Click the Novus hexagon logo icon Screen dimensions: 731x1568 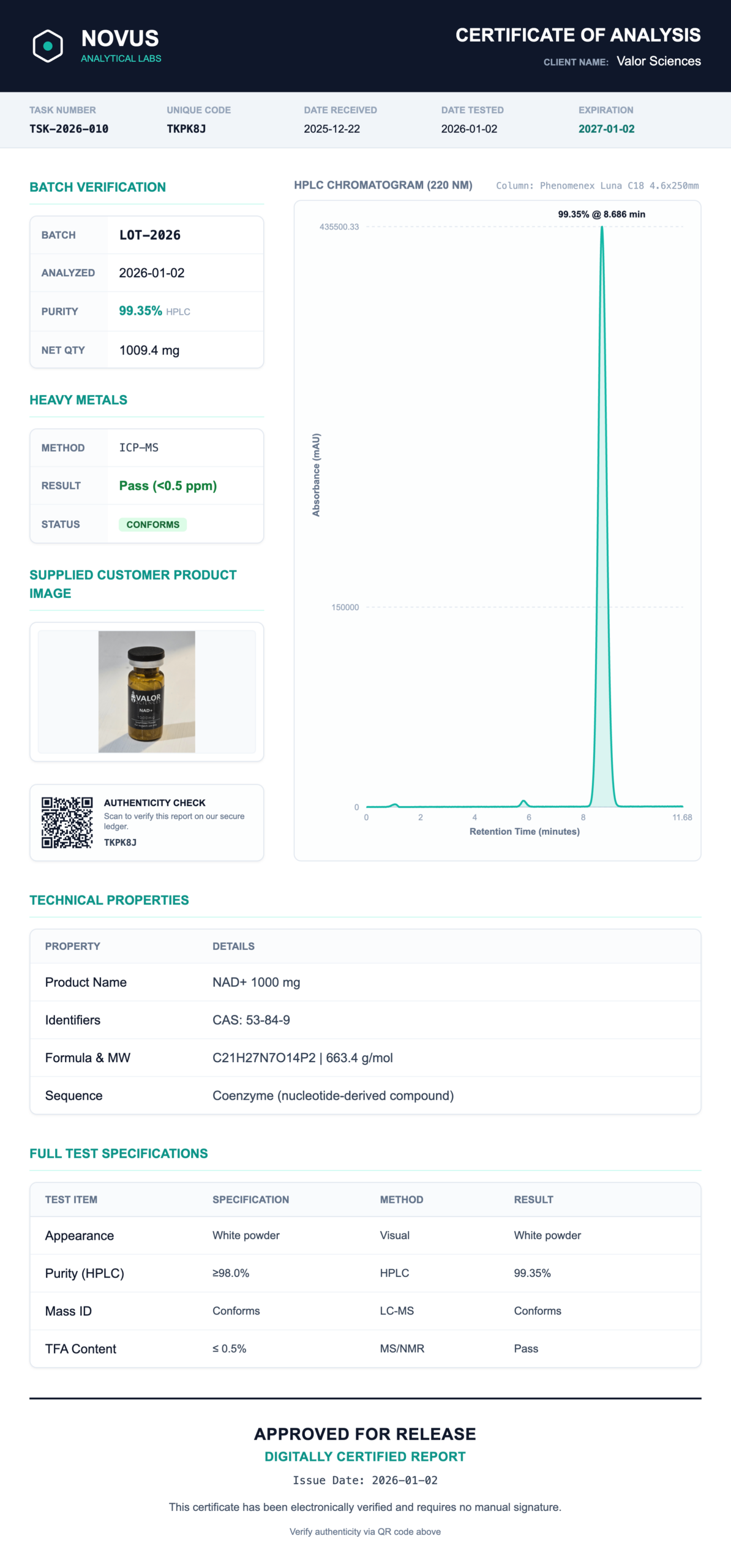pyautogui.click(x=48, y=46)
